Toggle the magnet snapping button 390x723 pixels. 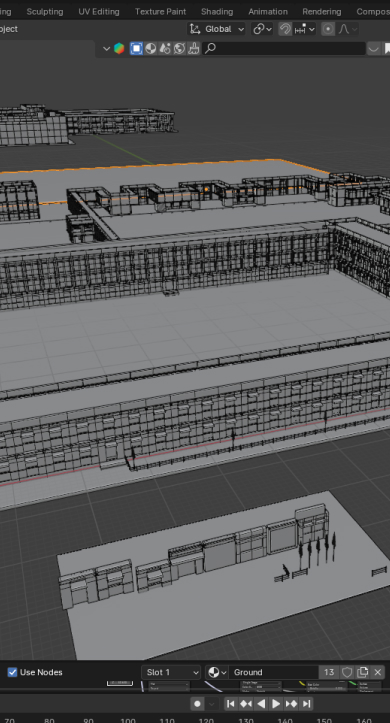coord(285,29)
